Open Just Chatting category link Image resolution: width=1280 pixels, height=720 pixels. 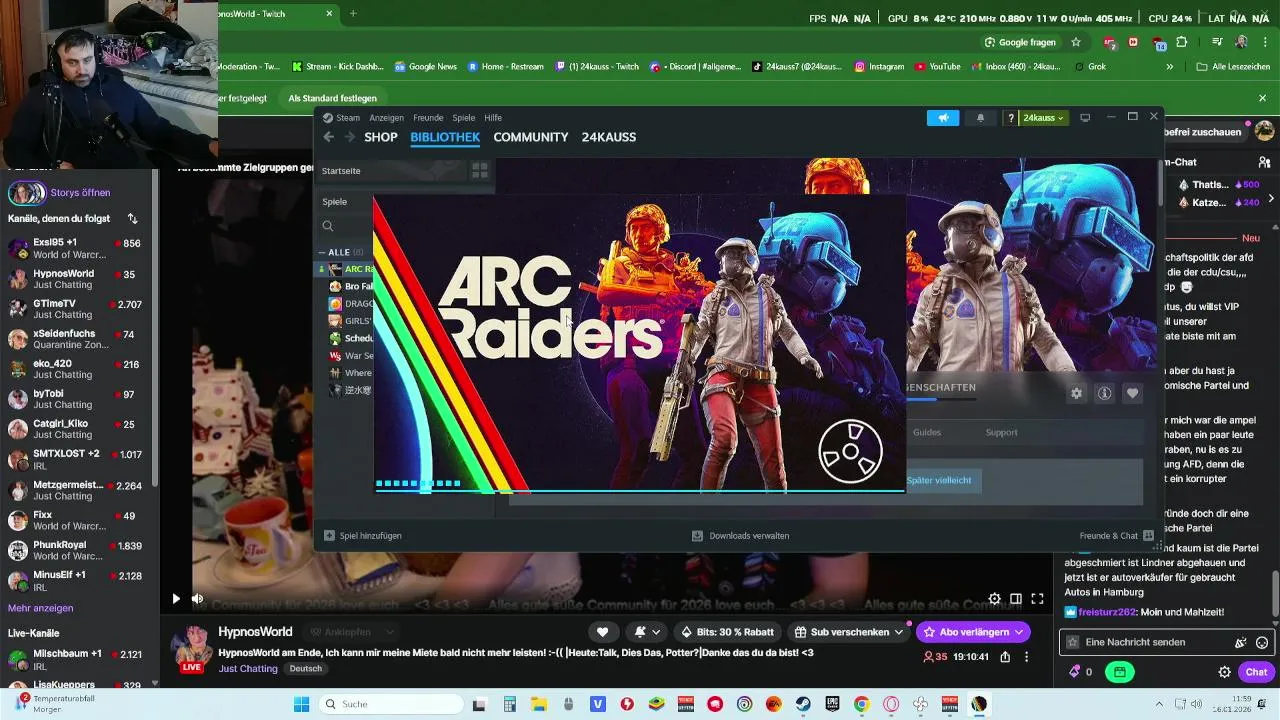[x=248, y=668]
